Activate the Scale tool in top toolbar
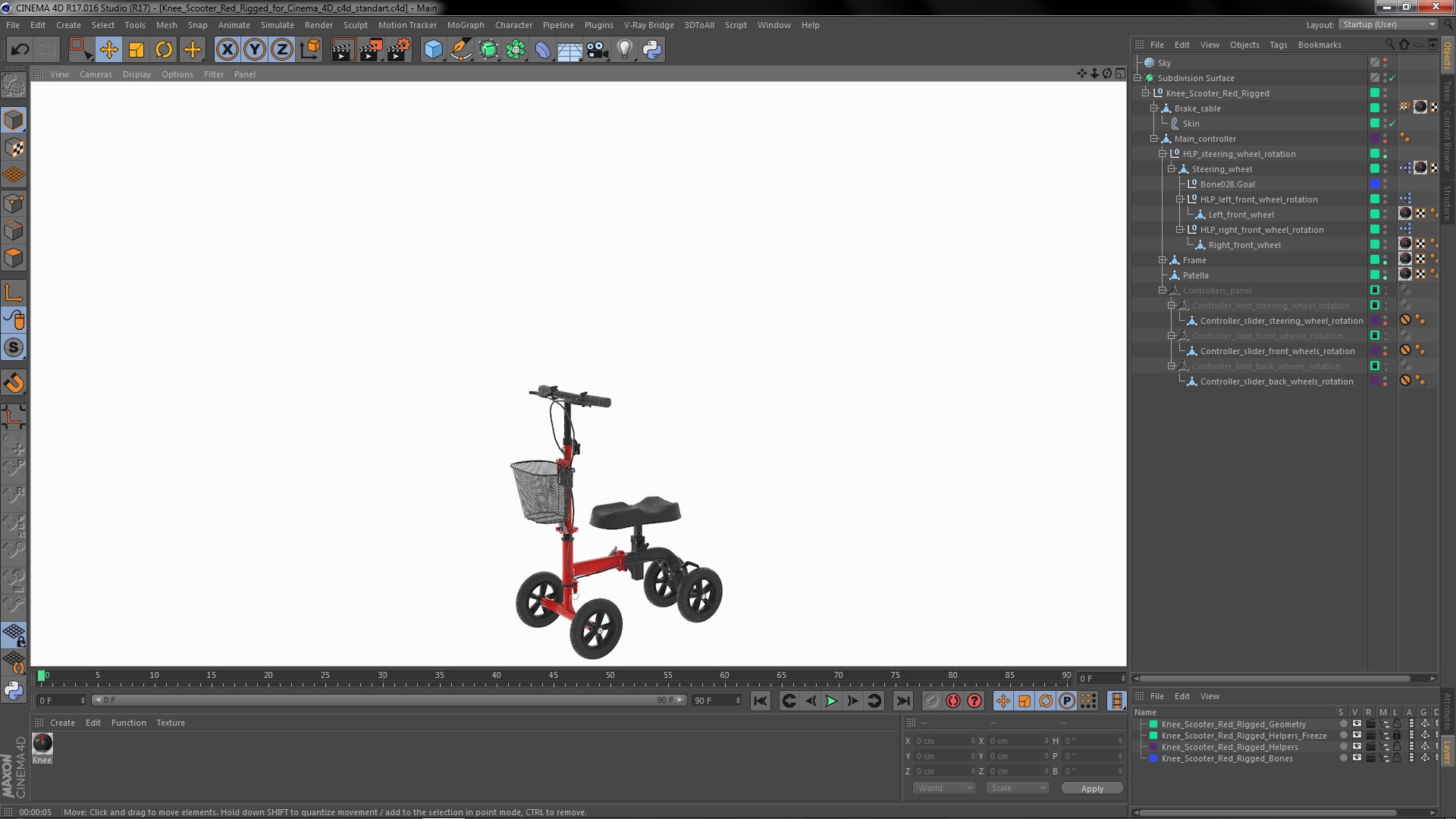This screenshot has width=1456, height=819. pos(136,50)
